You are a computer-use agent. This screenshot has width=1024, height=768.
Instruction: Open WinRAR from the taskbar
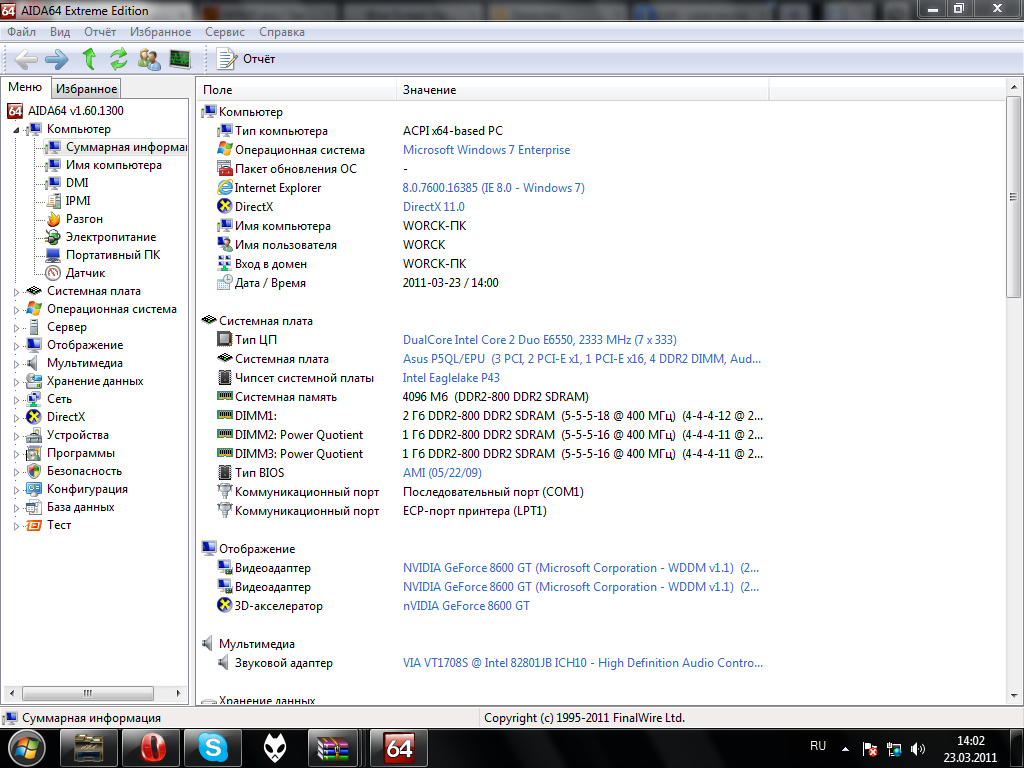pos(333,748)
